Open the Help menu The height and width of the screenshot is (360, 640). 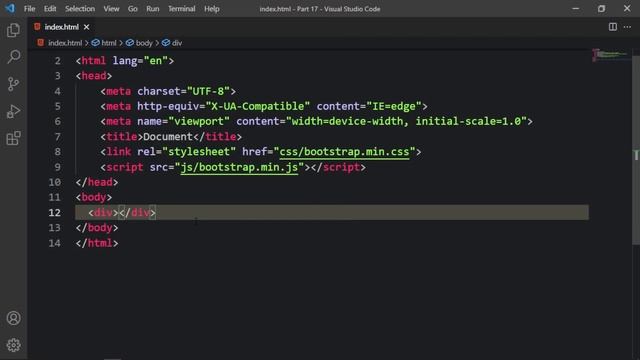[x=212, y=9]
